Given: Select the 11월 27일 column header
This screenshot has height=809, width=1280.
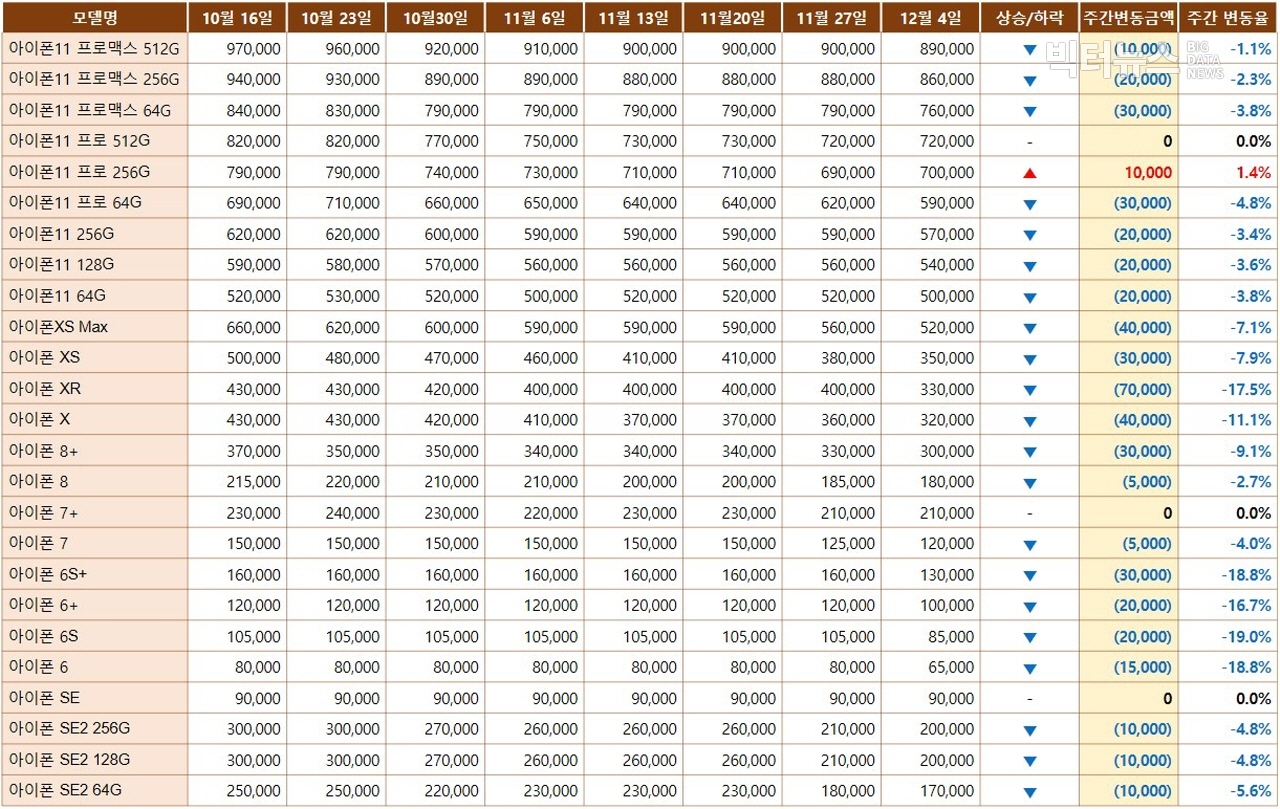Looking at the screenshot, I should 831,17.
